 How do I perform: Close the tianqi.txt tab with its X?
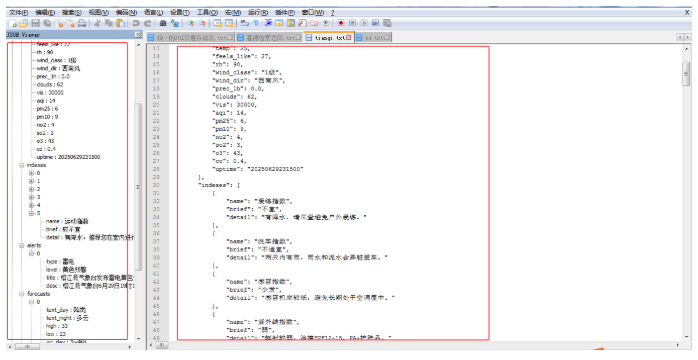coord(349,38)
